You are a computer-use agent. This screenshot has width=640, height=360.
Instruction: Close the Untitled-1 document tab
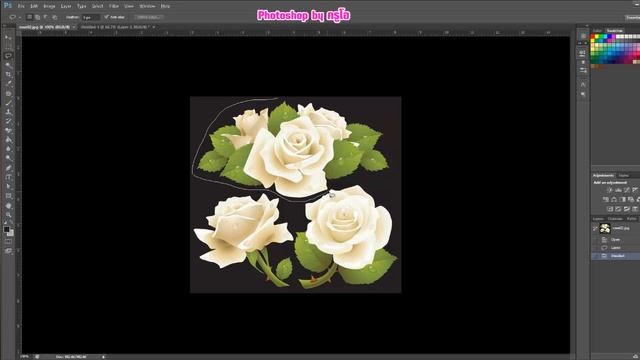154,27
